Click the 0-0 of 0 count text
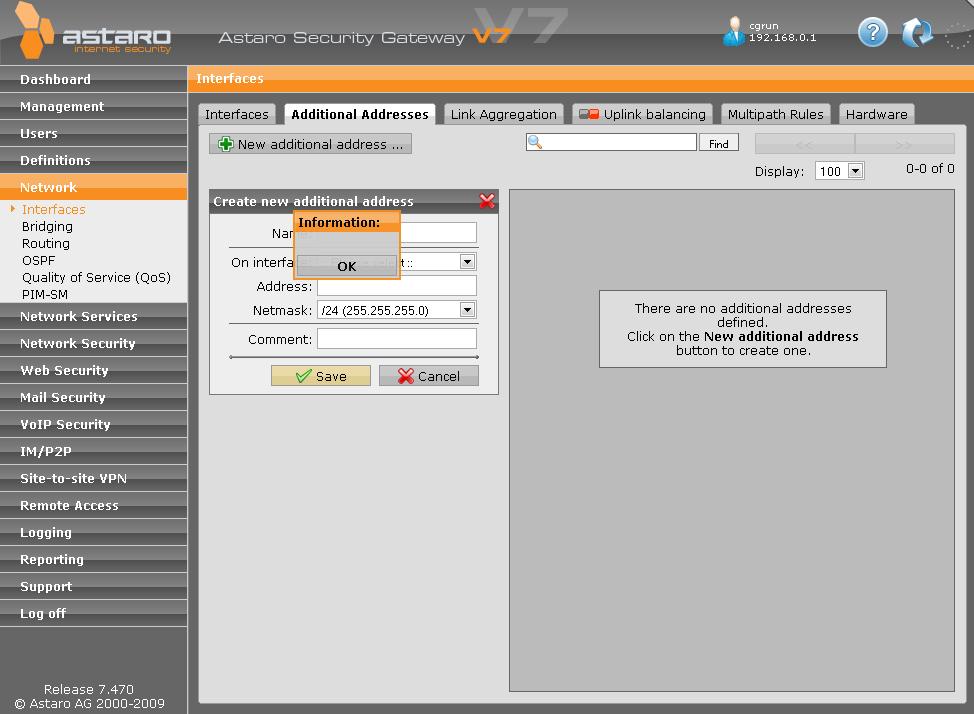The width and height of the screenshot is (974, 714). (x=930, y=168)
